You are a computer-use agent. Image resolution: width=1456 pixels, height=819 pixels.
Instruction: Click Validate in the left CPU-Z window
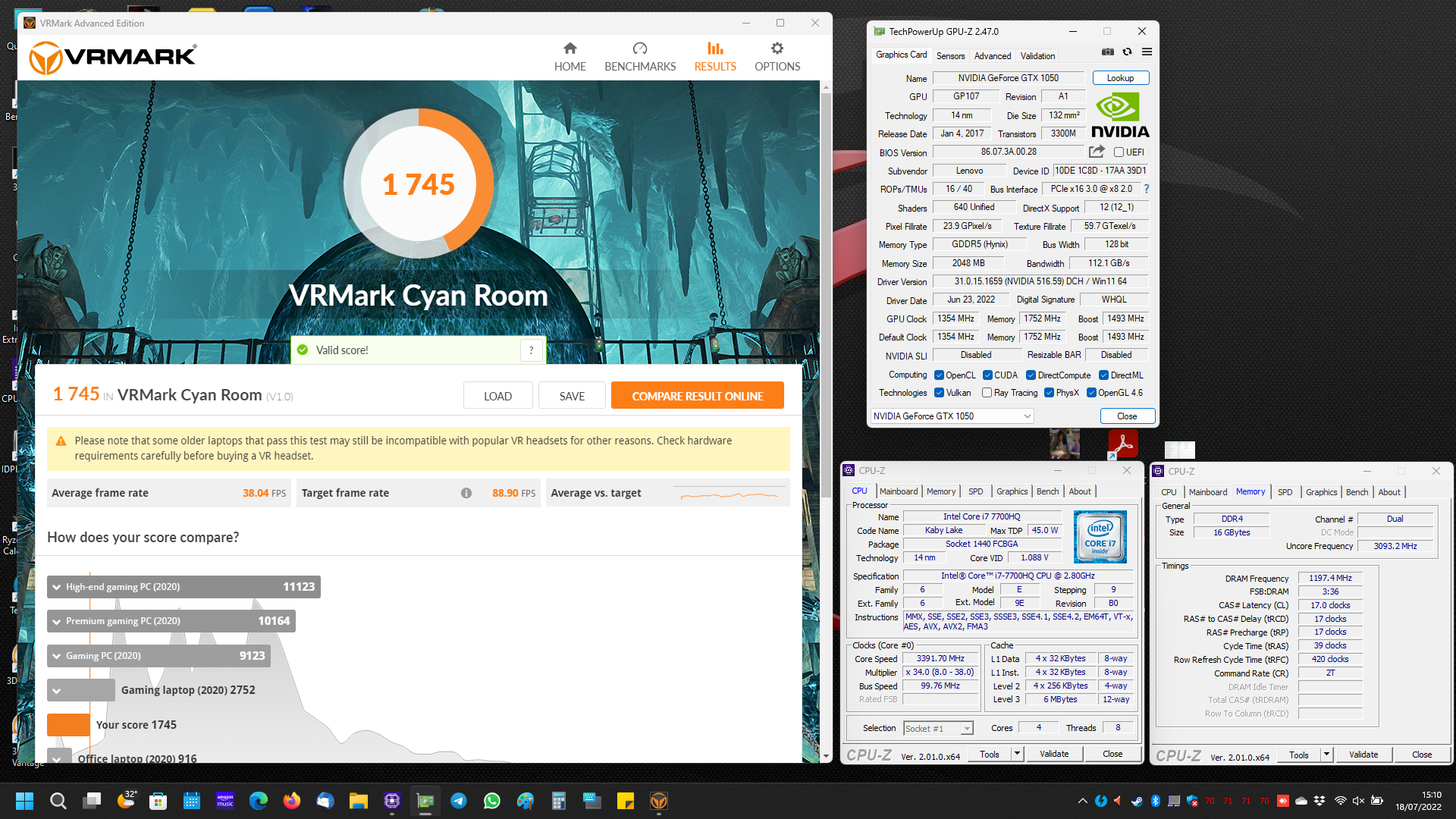1053,754
